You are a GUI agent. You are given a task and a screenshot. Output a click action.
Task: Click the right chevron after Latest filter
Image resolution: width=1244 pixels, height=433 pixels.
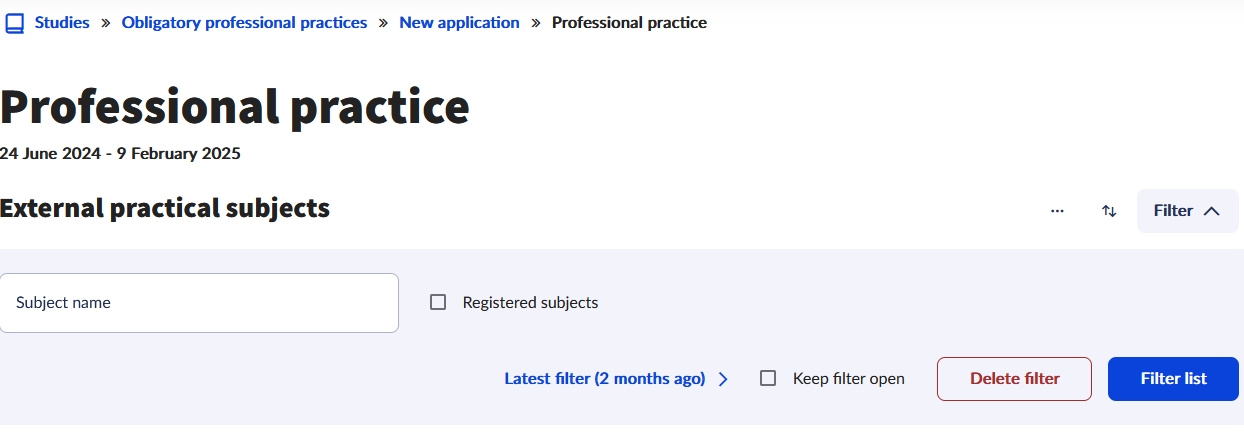[x=723, y=379]
